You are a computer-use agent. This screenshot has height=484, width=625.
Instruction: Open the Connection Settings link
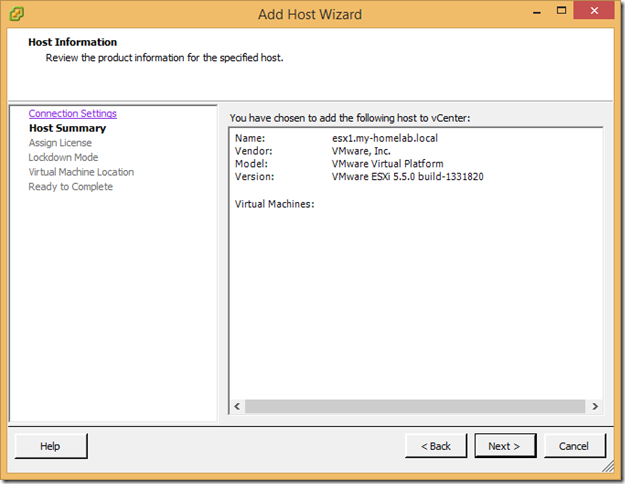[x=72, y=114]
